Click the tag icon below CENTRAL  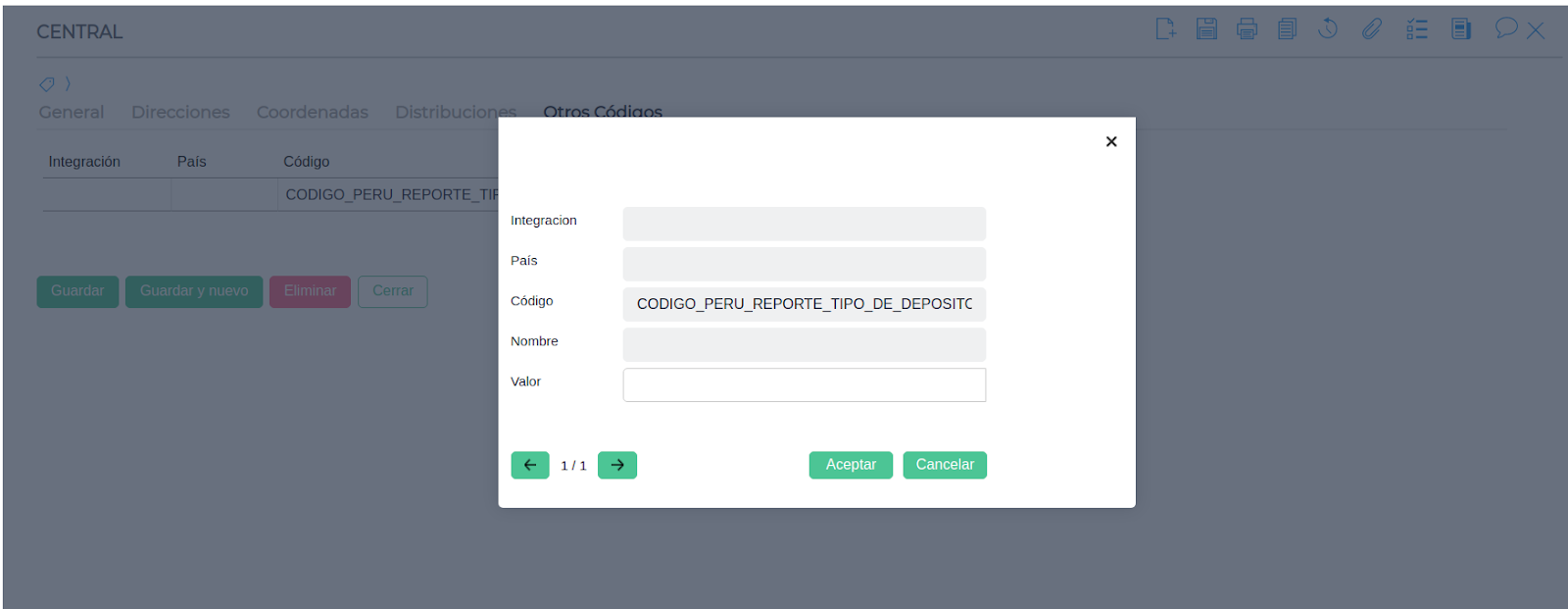click(47, 84)
